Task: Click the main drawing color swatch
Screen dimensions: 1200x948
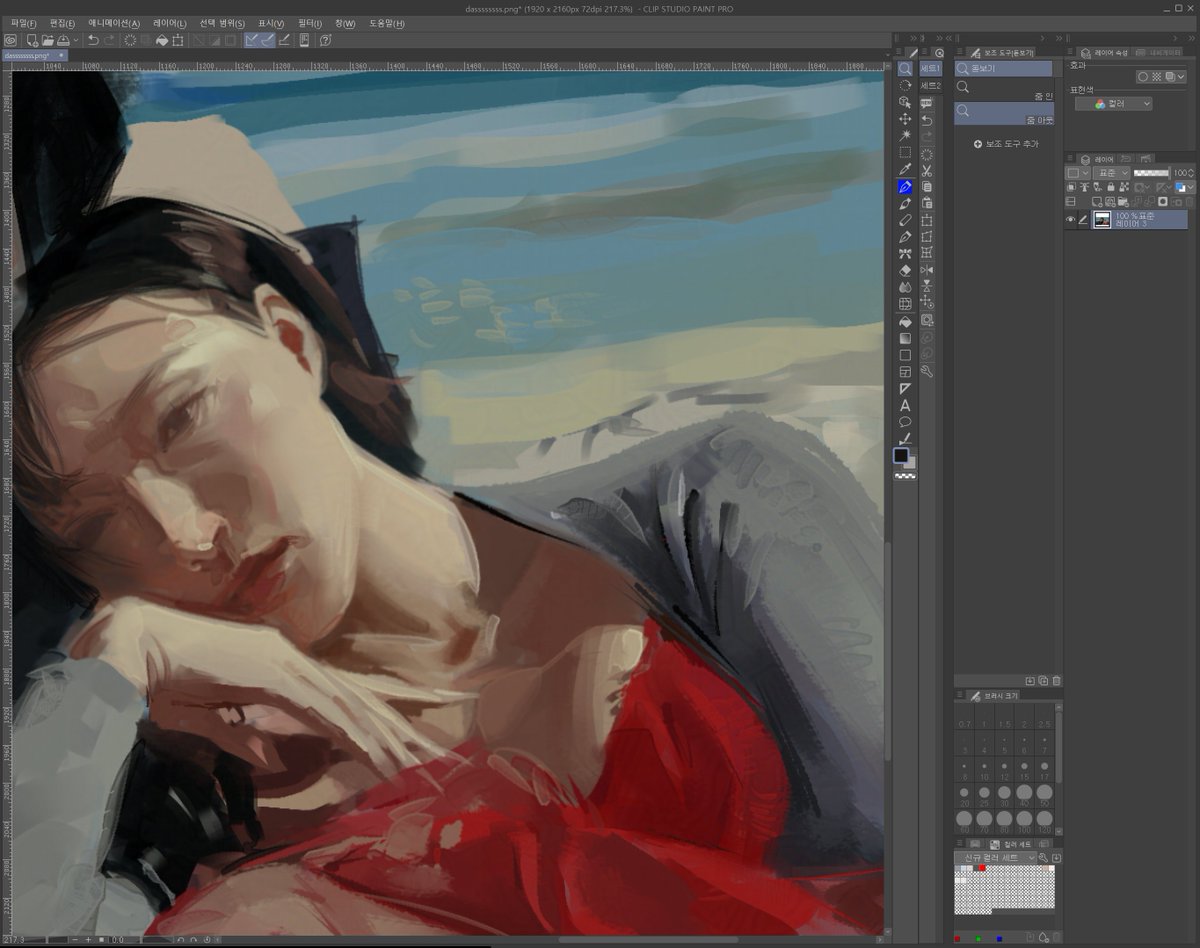Action: coord(900,455)
